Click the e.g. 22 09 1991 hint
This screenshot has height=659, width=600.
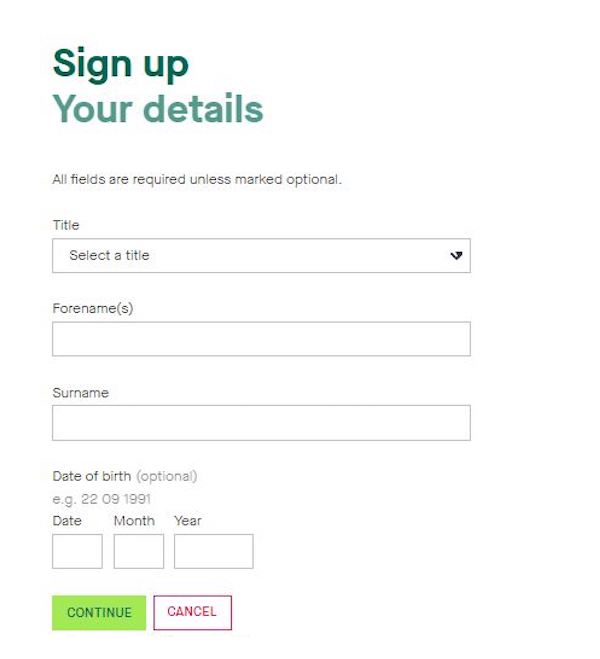point(102,499)
